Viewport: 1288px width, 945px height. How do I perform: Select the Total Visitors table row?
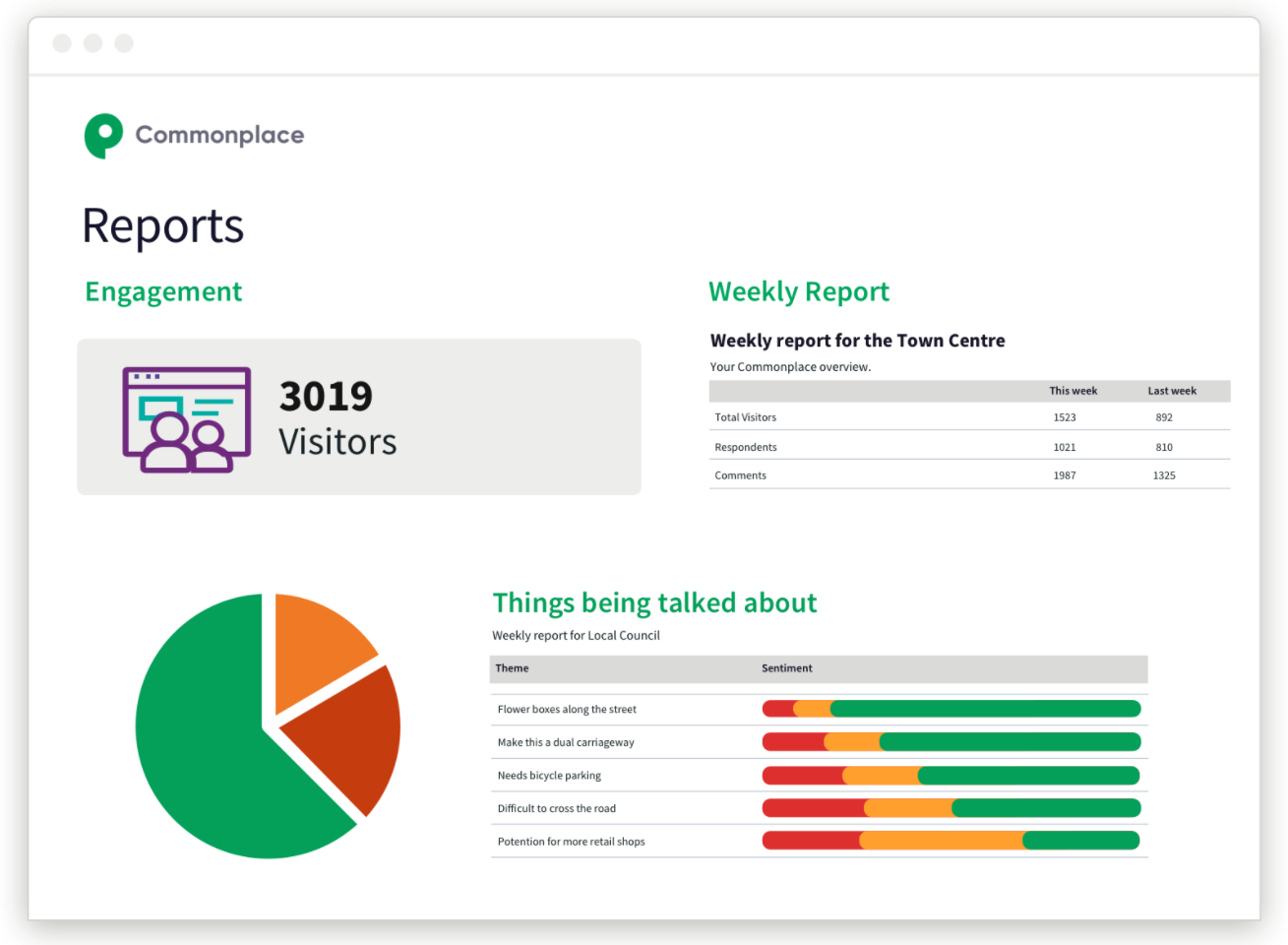[969, 416]
